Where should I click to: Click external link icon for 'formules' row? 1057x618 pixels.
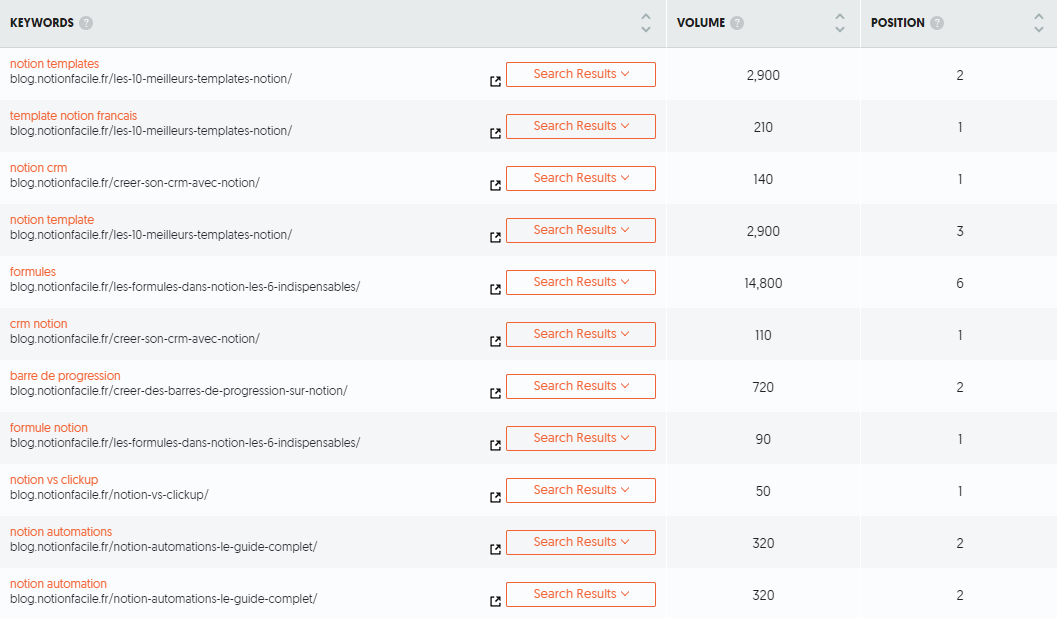(495, 289)
